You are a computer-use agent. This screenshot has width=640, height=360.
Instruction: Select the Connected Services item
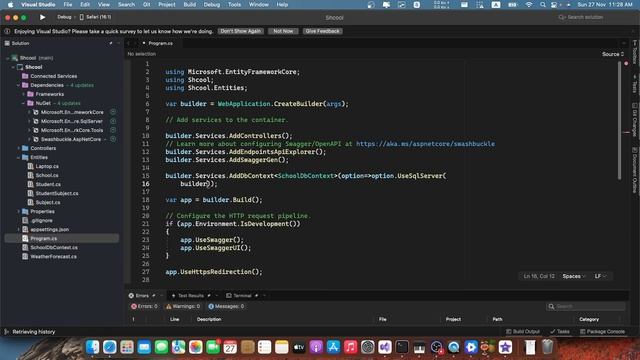pyautogui.click(x=53, y=76)
